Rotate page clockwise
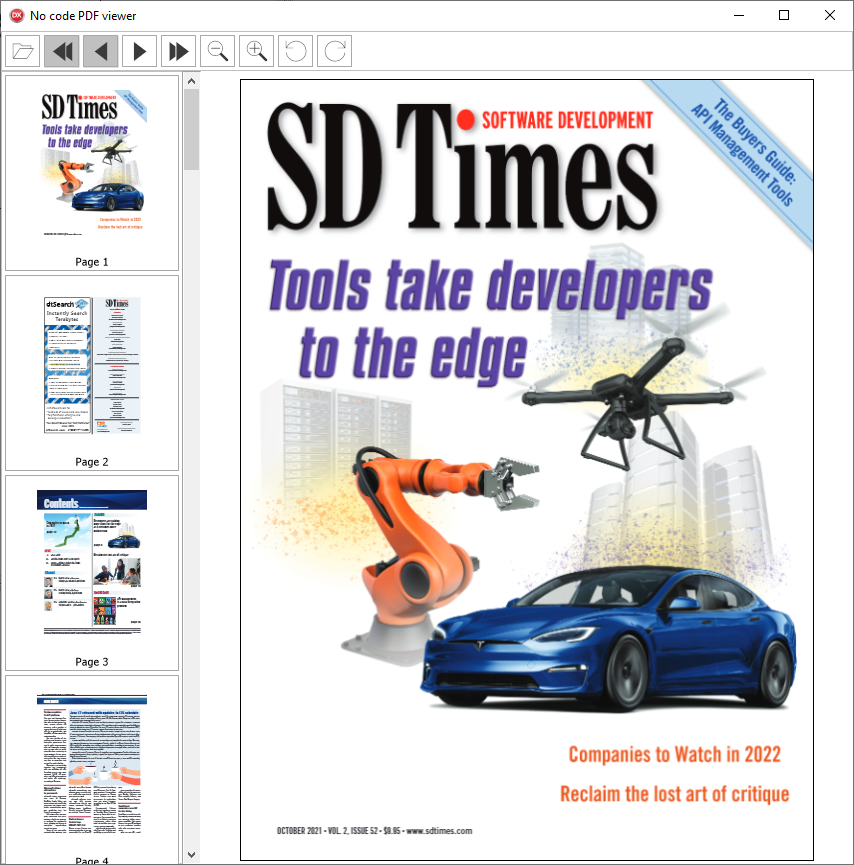Viewport: 854px width, 865px height. (x=334, y=51)
